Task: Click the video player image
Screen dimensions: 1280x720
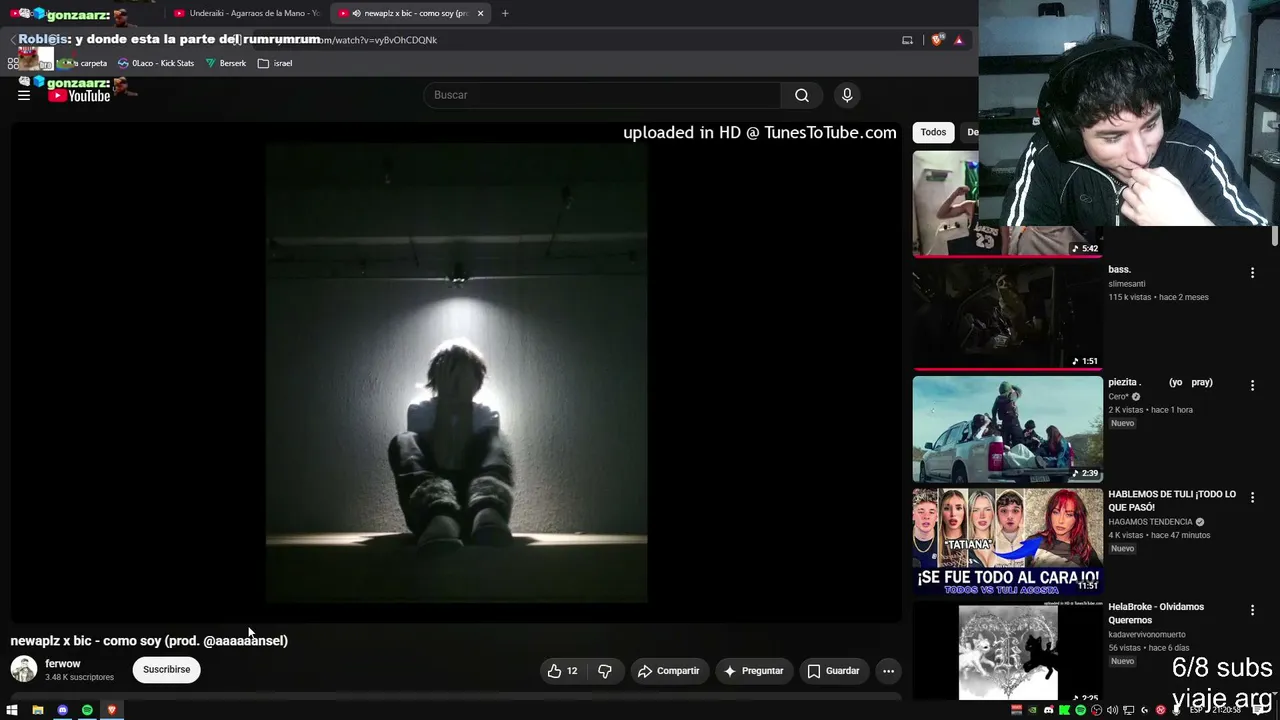Action: (x=456, y=372)
